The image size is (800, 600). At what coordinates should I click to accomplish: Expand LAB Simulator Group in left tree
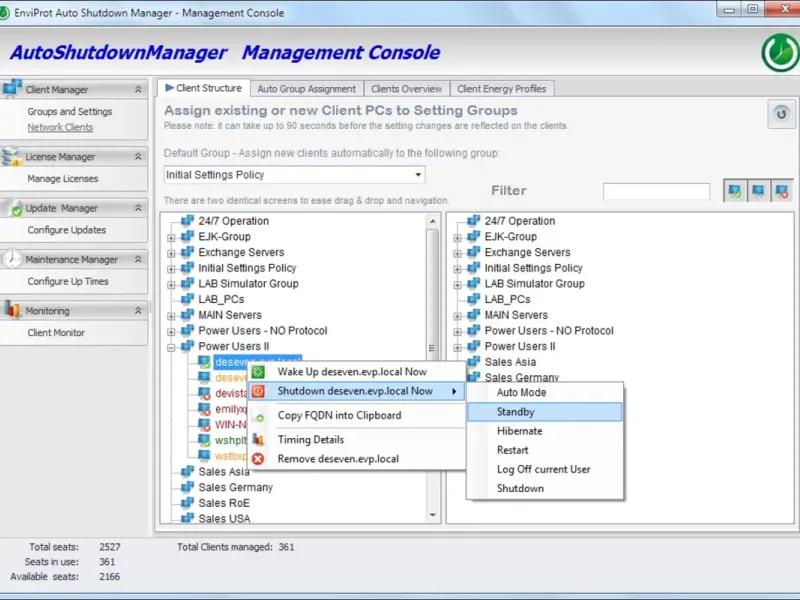[171, 285]
